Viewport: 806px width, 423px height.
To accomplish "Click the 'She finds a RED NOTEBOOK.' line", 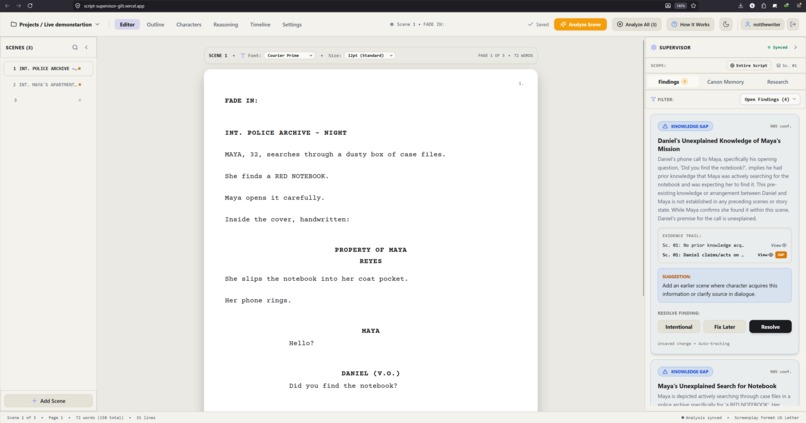I will tap(277, 176).
